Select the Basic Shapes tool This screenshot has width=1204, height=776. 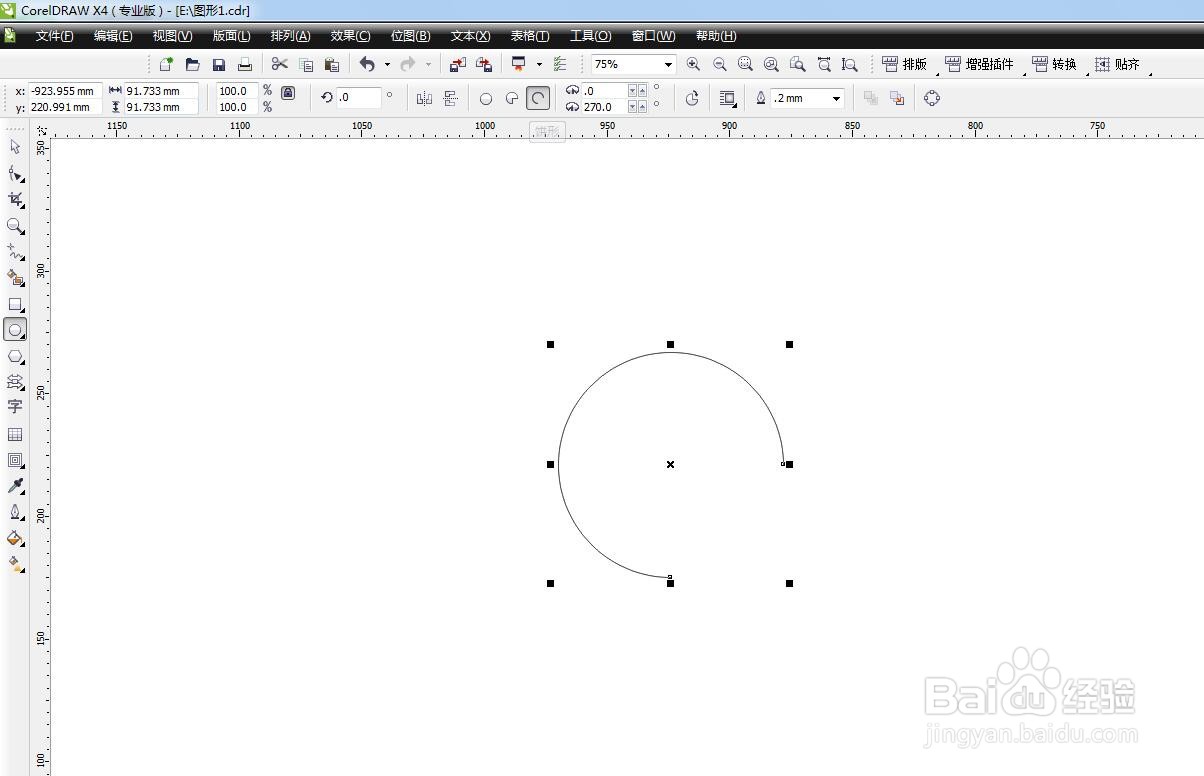[x=15, y=382]
